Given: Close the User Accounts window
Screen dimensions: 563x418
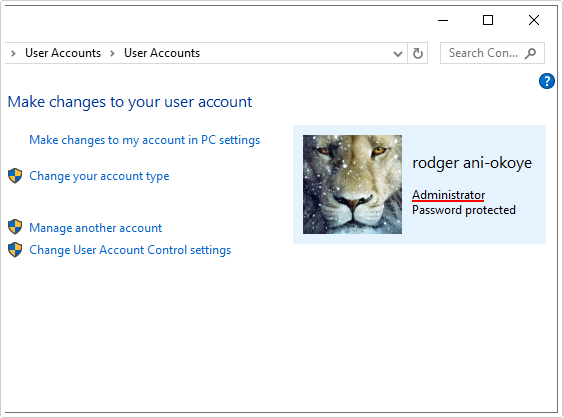Looking at the screenshot, I should coord(534,20).
